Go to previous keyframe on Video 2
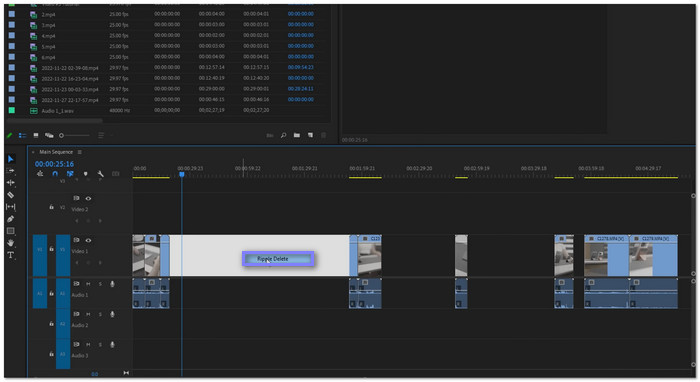Image resolution: width=700 pixels, height=382 pixels. (77, 221)
